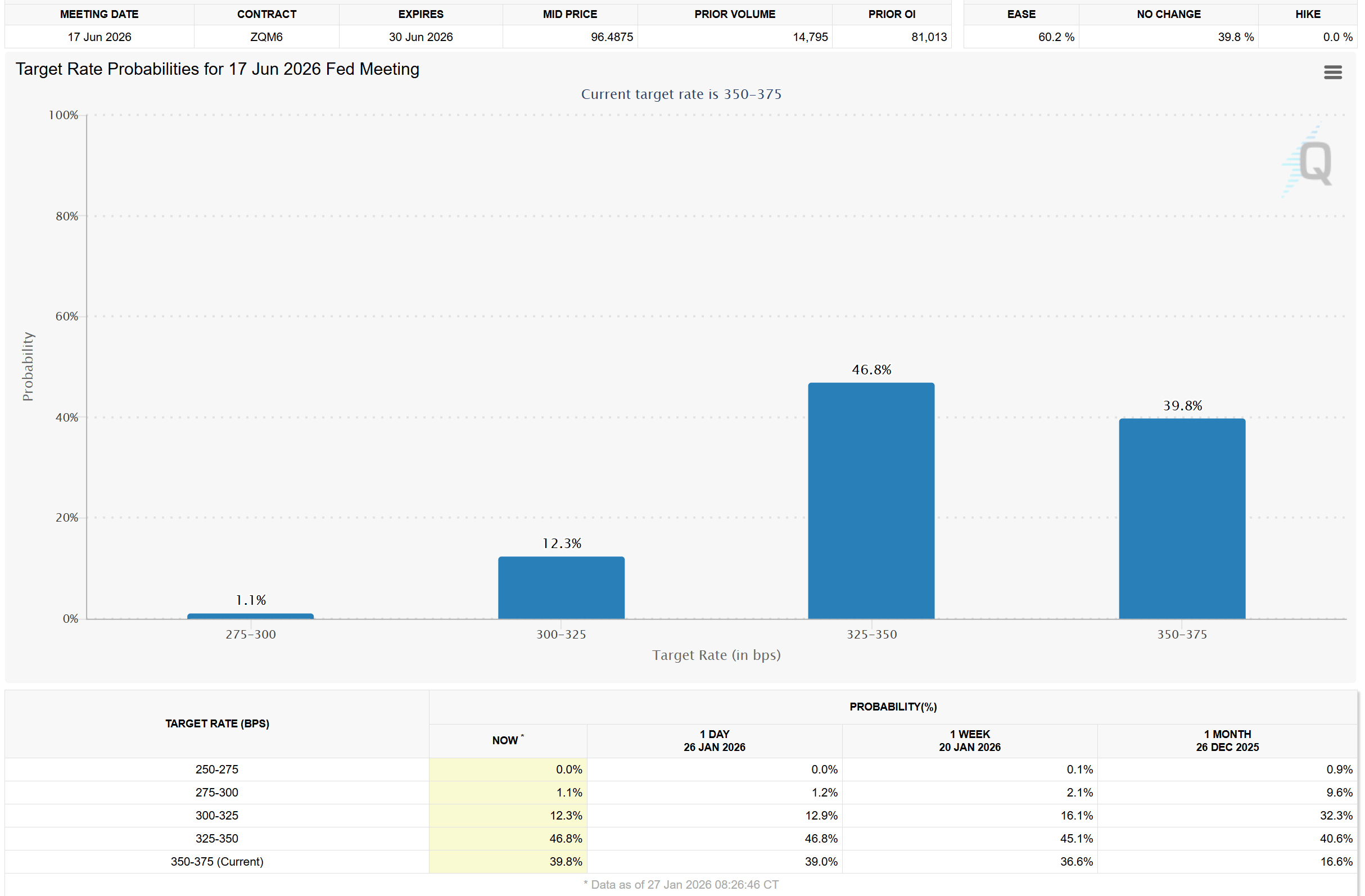The image size is (1365, 896).
Task: Select the 350-375 (Current) table row
Action: click(x=217, y=861)
